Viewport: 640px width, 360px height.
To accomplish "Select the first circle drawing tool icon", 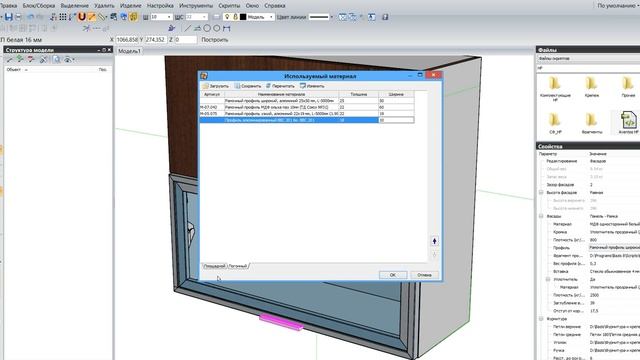I will 207,28.
